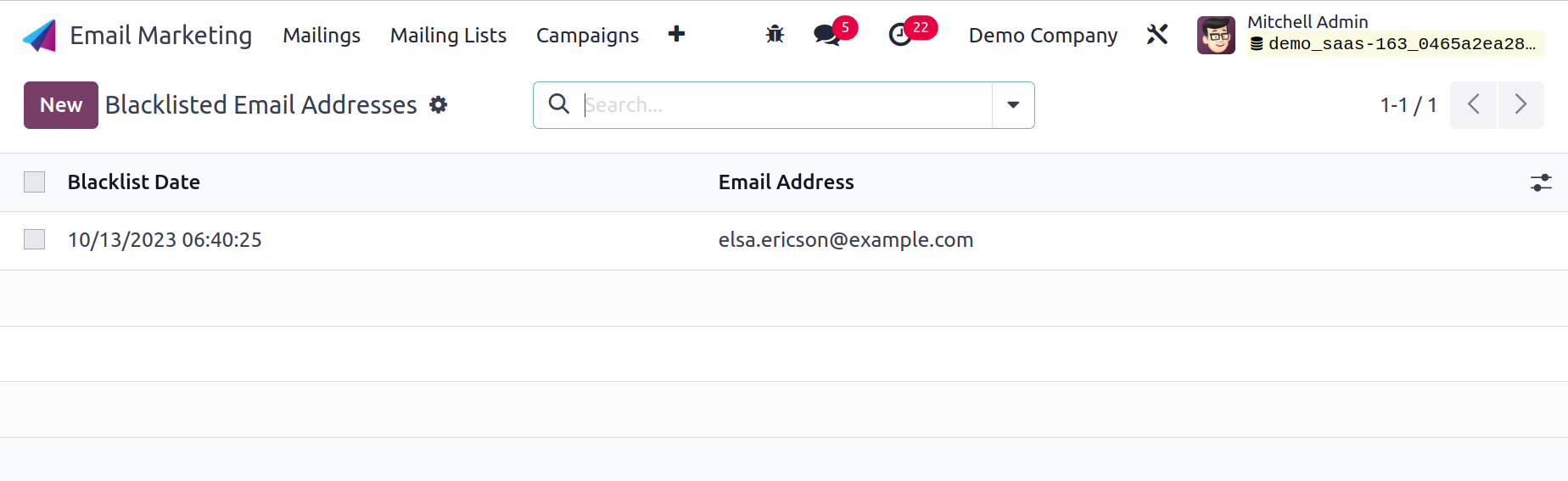
Task: Click the gear icon beside Blacklisted Email Addresses
Action: (x=439, y=104)
